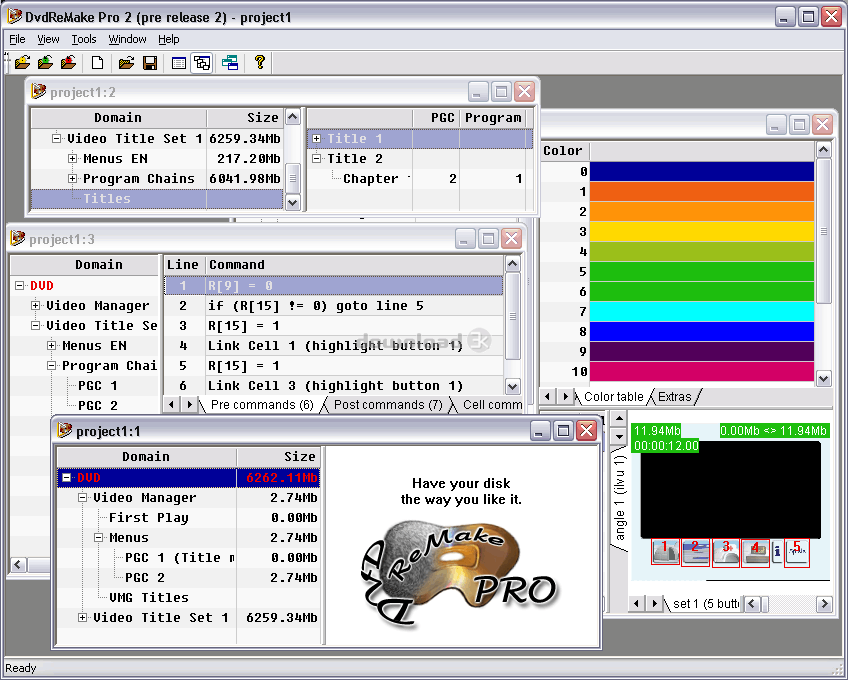
Task: Open the Tools menu
Action: click(x=84, y=39)
